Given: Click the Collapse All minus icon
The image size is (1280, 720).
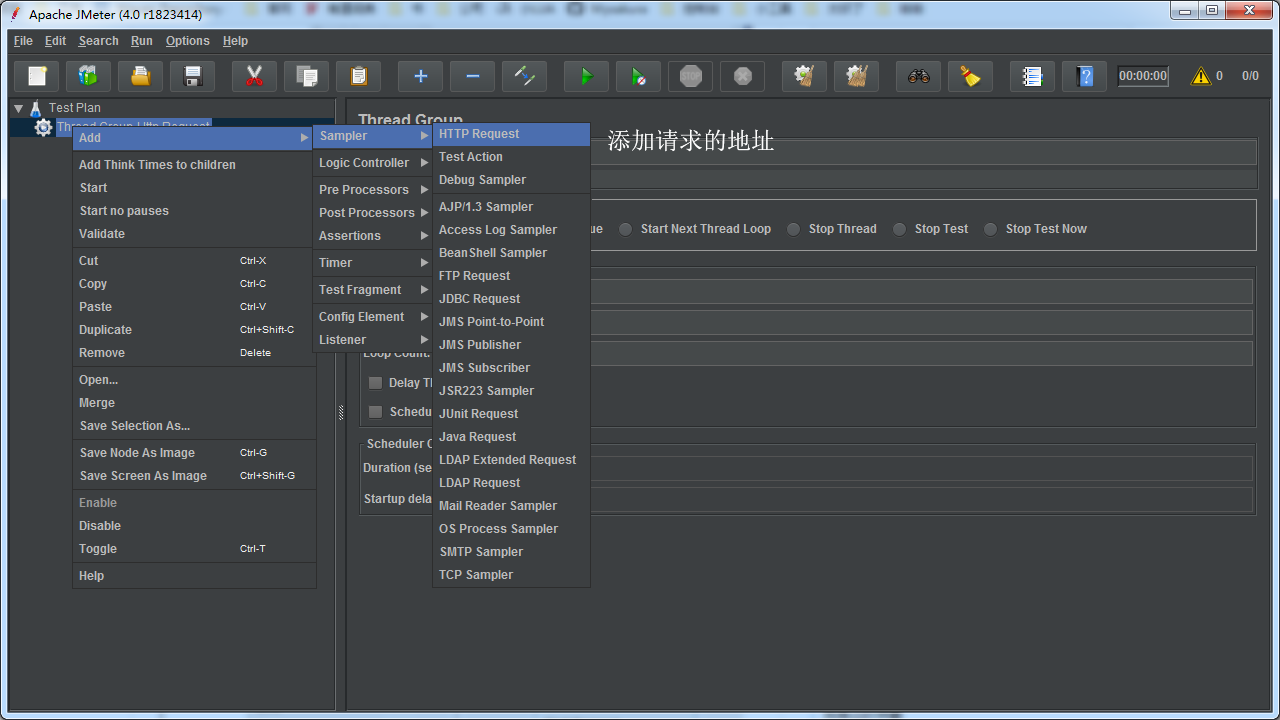Looking at the screenshot, I should (473, 76).
